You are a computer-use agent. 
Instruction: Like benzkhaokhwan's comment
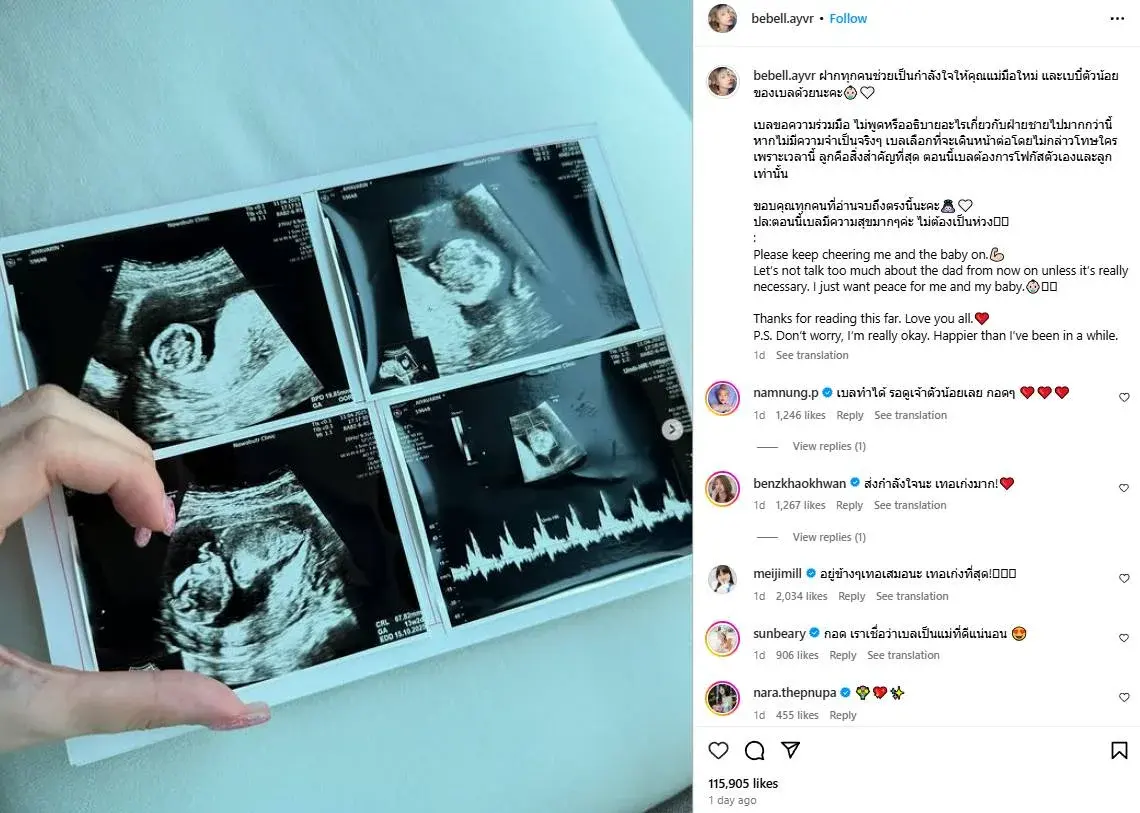click(1124, 488)
